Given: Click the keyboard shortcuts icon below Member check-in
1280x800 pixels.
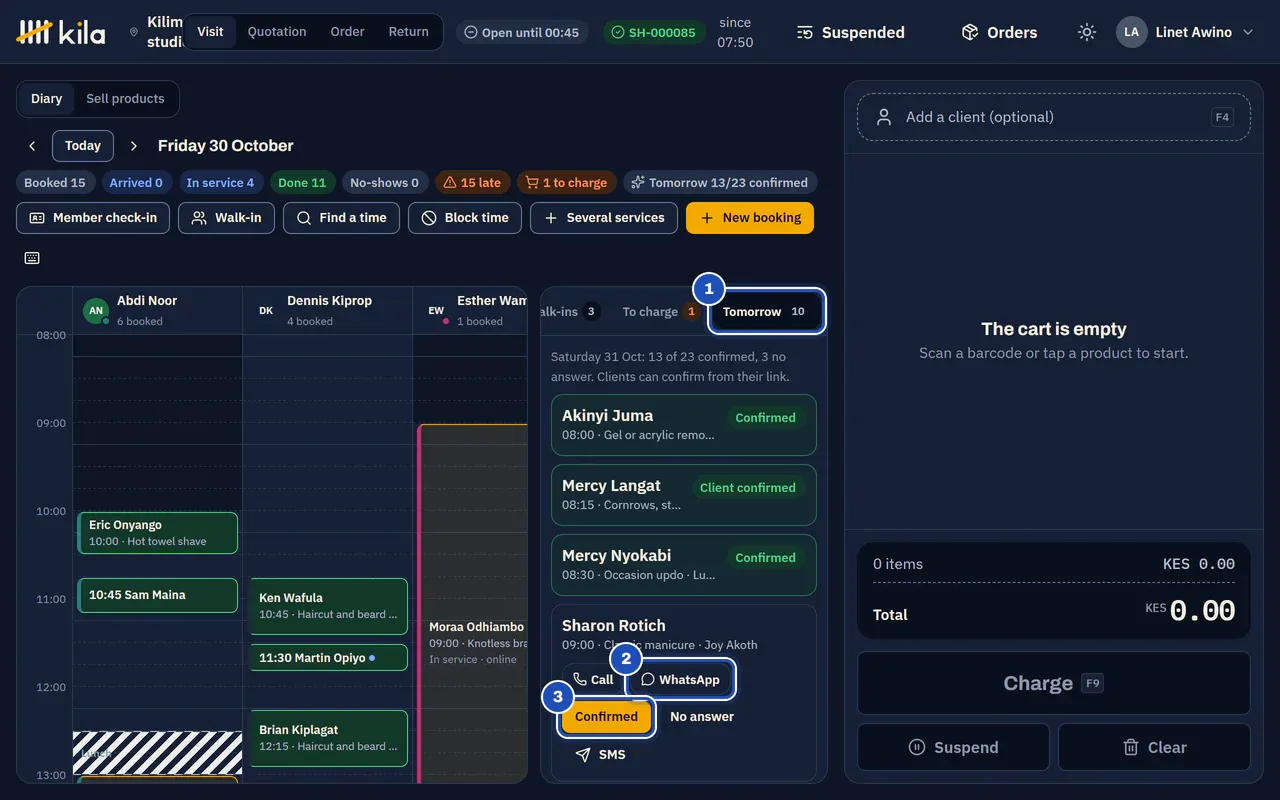Looking at the screenshot, I should 32,258.
